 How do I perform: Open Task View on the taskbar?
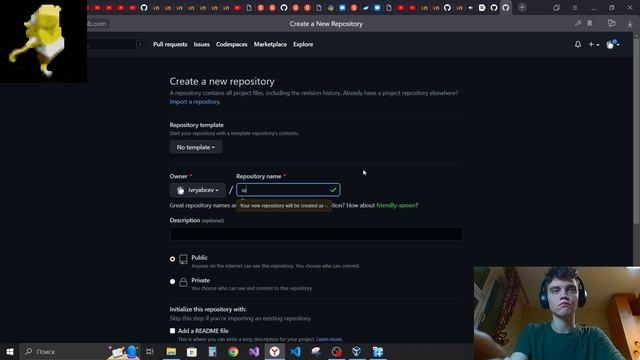point(150,351)
